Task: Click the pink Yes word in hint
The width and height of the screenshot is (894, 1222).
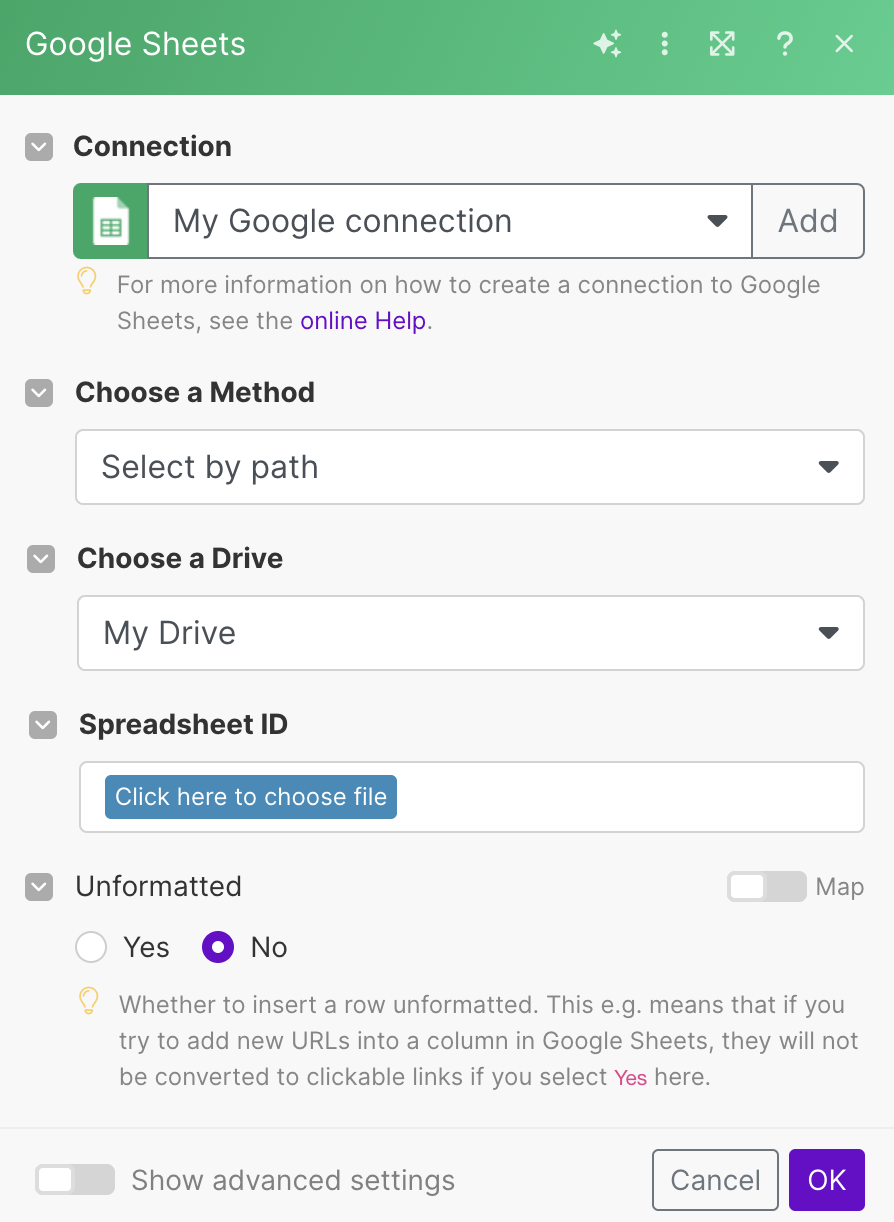Action: (631, 1077)
